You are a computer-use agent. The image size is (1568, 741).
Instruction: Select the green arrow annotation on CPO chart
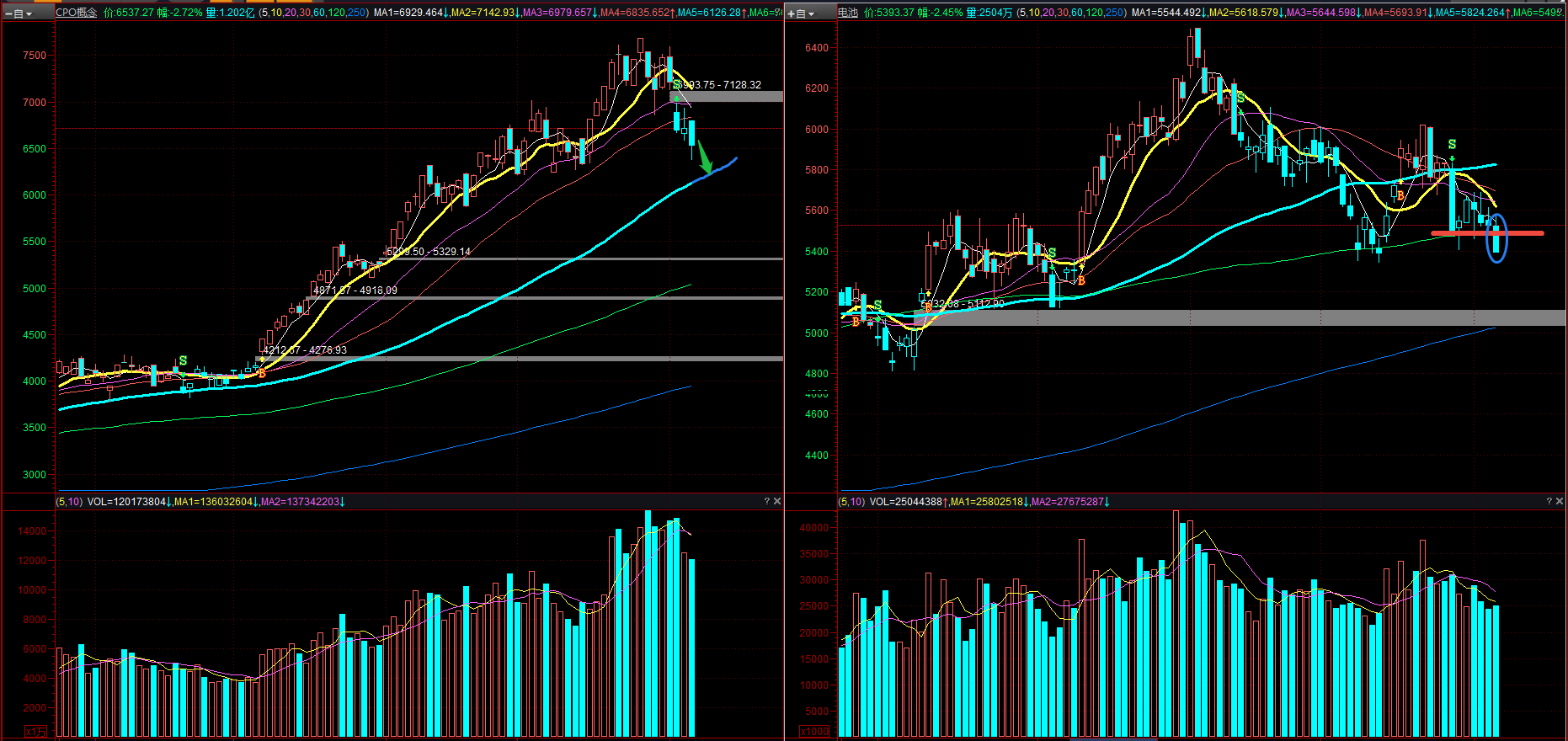[705, 157]
